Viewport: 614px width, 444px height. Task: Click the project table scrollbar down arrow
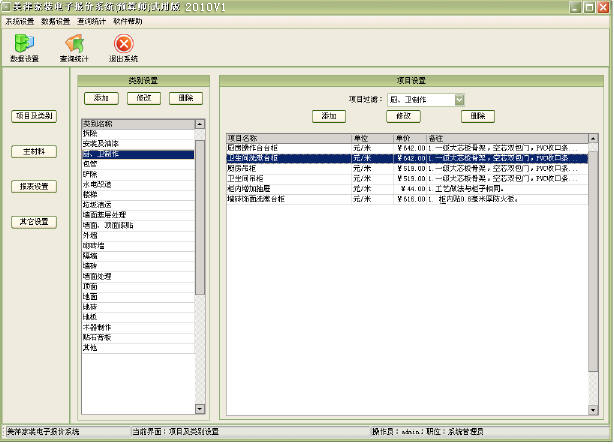click(595, 410)
